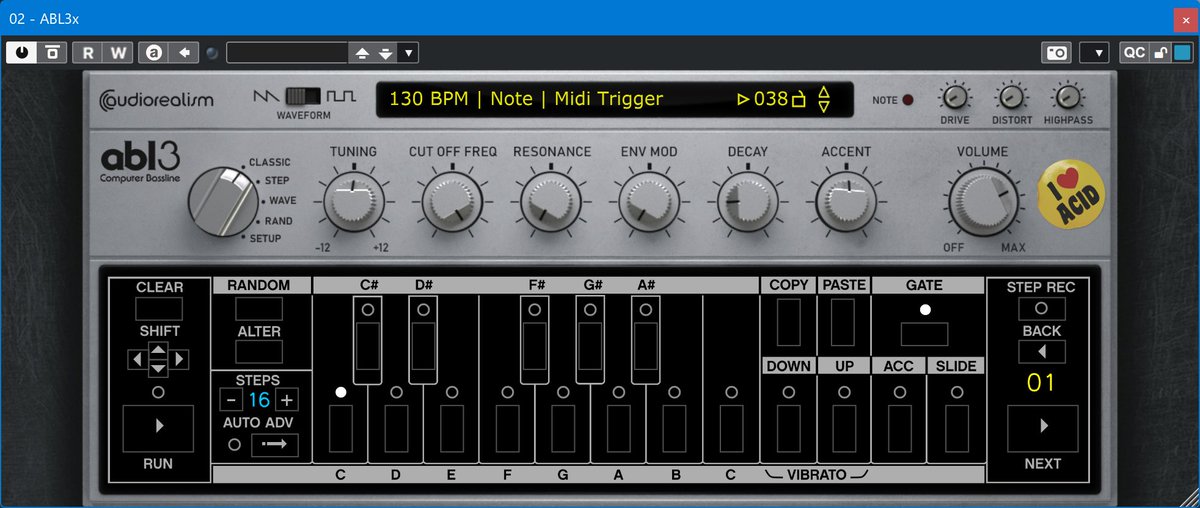Click the F# black key button
Image resolution: width=1200 pixels, height=508 pixels.
[x=535, y=347]
